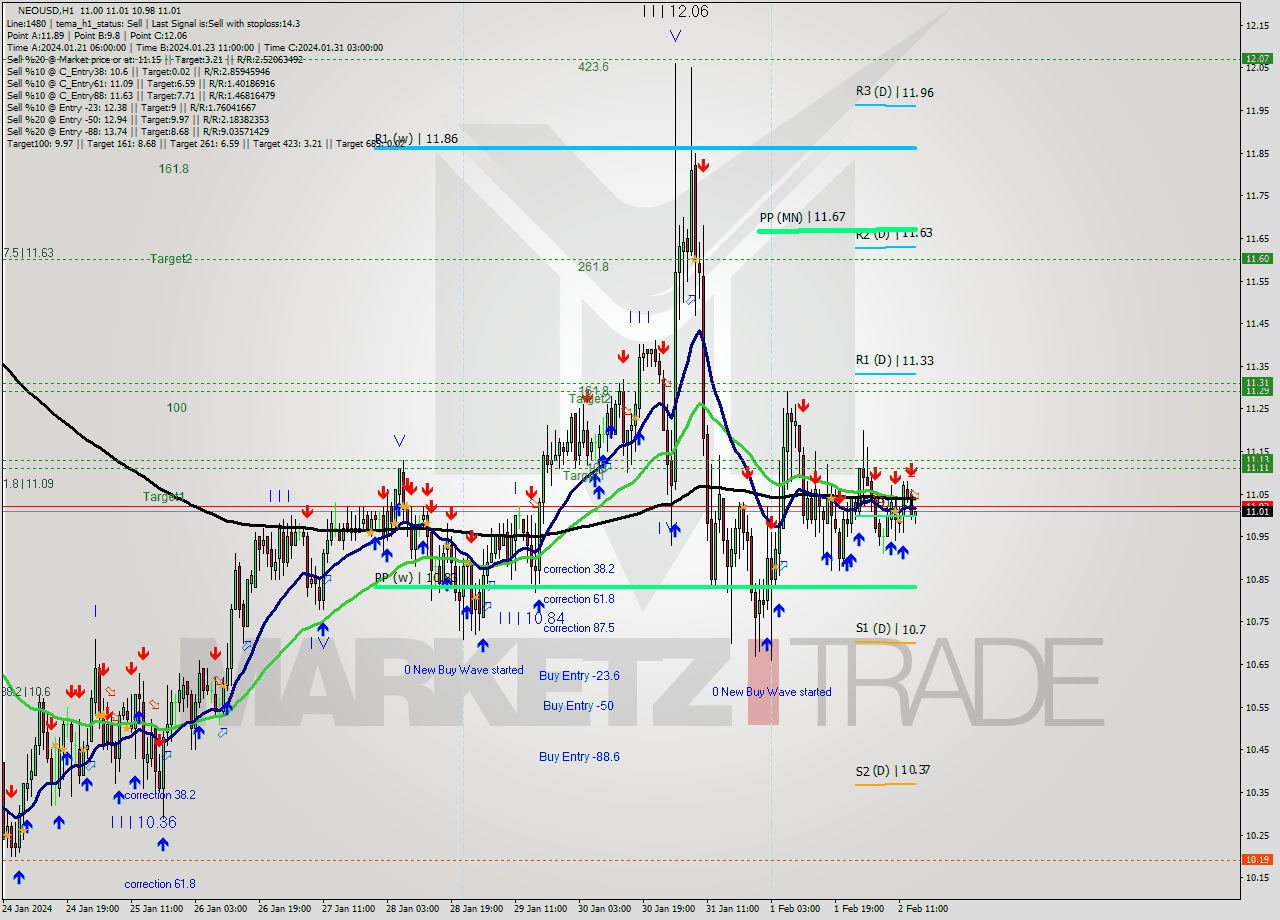Click the '29 Jan 11:00' time axis label

tap(541, 909)
